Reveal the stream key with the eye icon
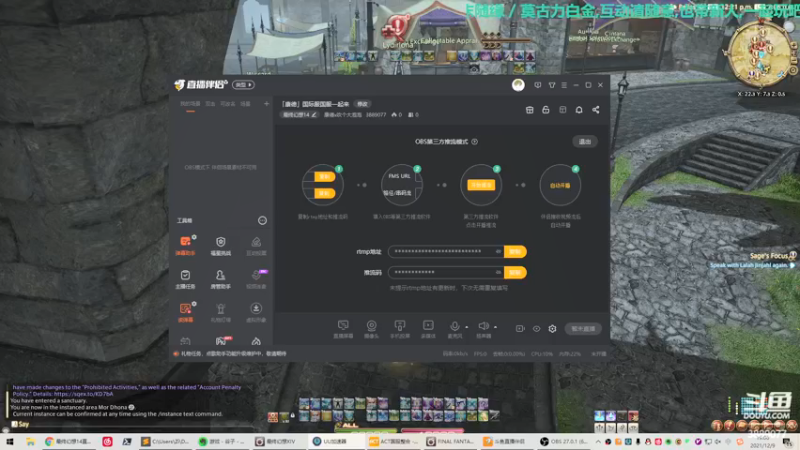Screen dimensions: 800x450 point(498,272)
